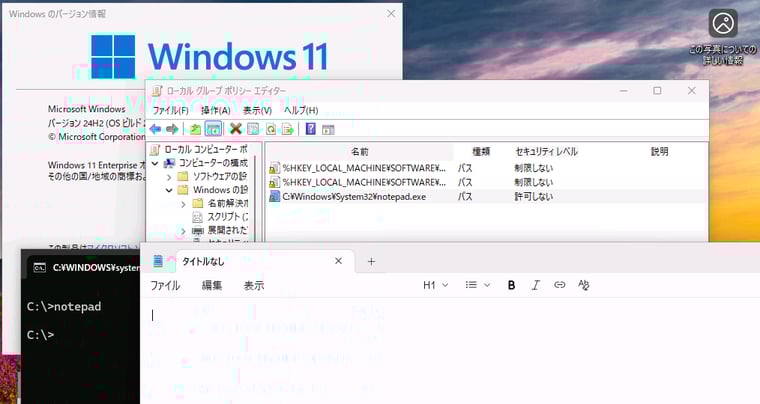Select 展開された item in the tree
The width and height of the screenshot is (760, 404).
[x=228, y=231]
